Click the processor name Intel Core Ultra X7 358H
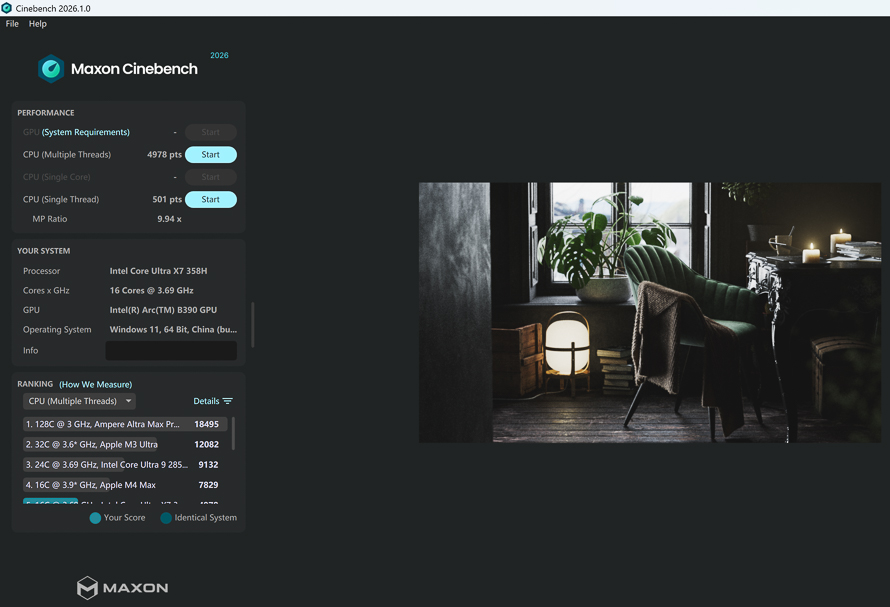Viewport: 890px width, 607px height. [158, 271]
